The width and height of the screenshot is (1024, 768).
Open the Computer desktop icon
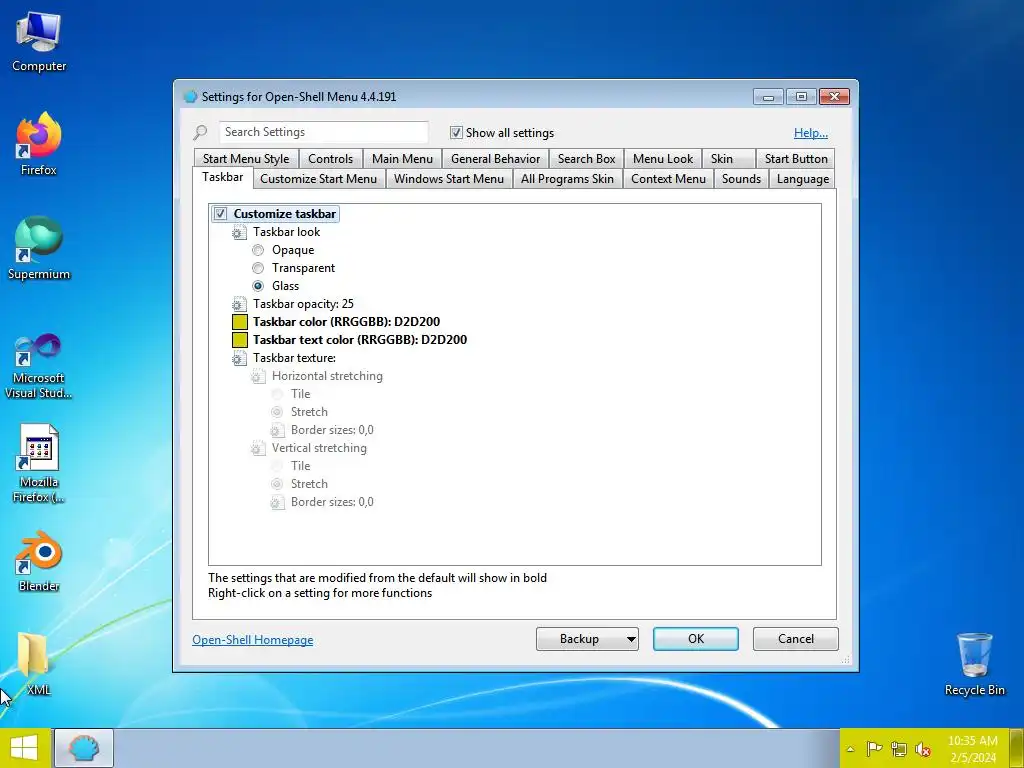[x=39, y=42]
